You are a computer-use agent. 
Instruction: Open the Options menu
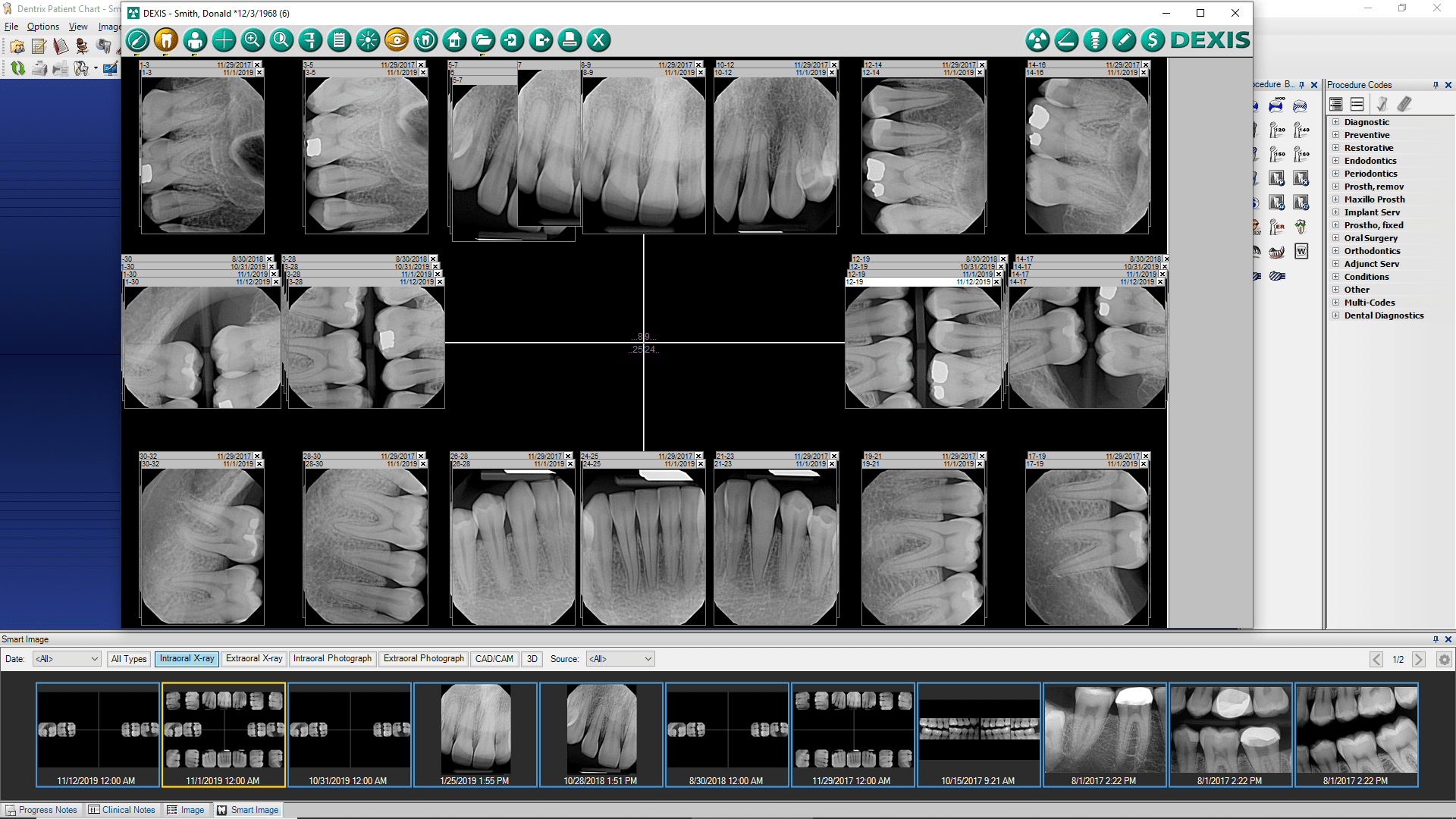42,27
